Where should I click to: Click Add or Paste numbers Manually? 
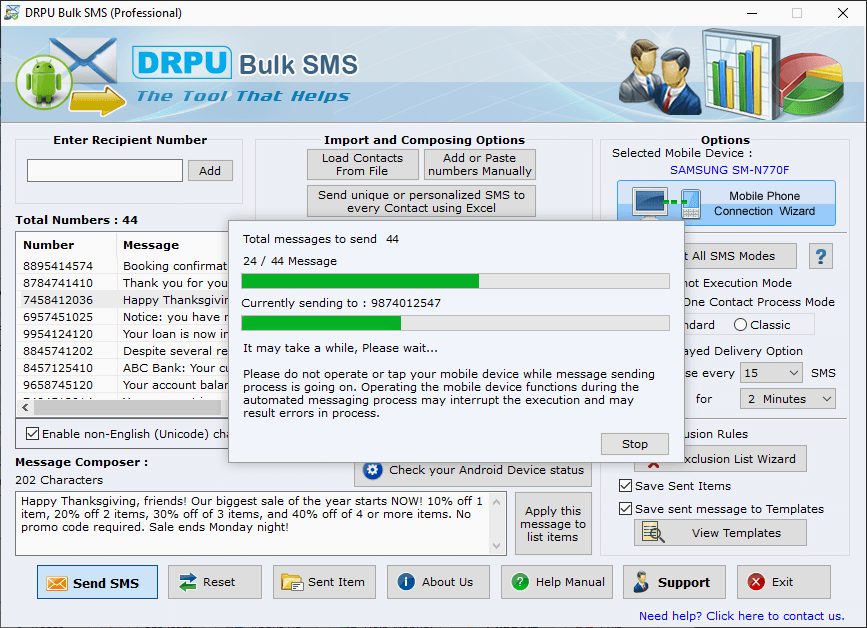pos(480,164)
